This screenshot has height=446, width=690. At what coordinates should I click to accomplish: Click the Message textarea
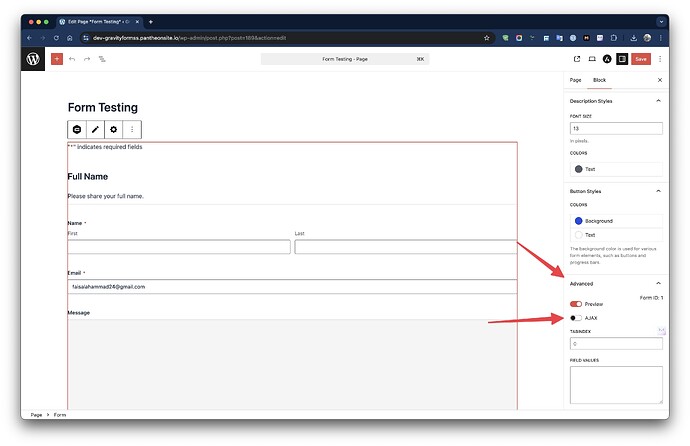point(292,364)
